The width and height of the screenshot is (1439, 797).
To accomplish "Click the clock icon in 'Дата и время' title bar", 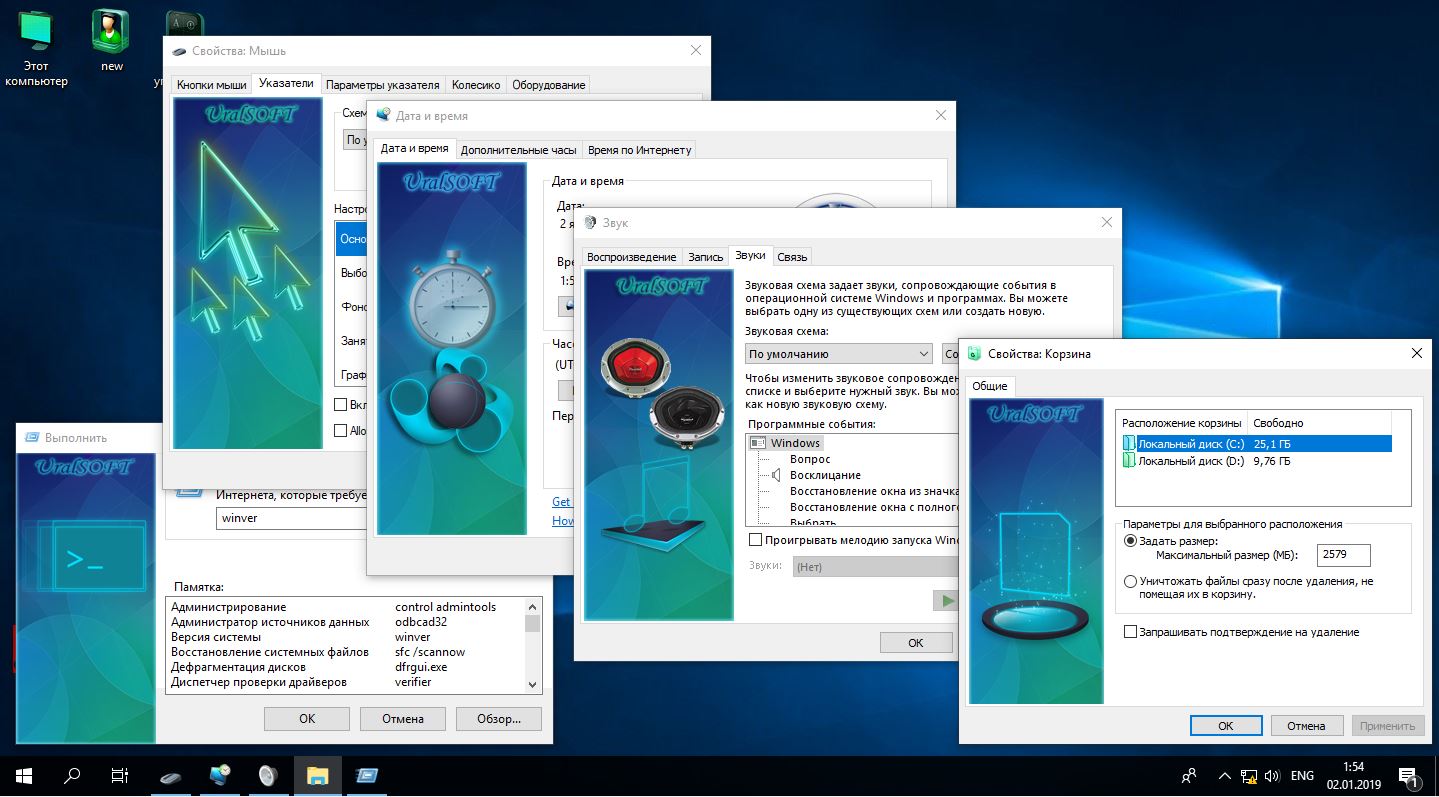I will coord(384,115).
